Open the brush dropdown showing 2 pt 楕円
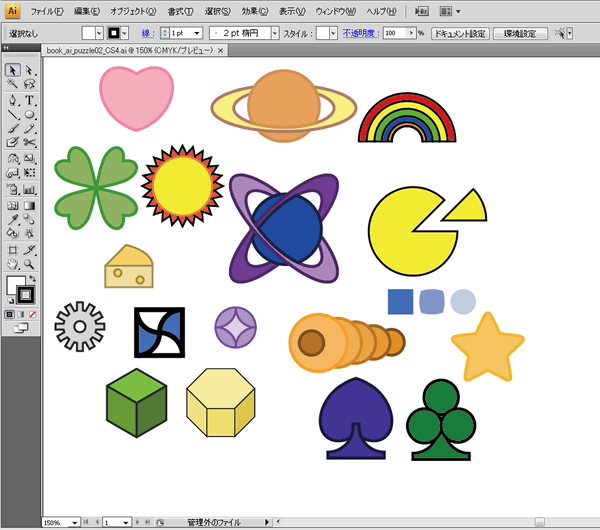The width and height of the screenshot is (600, 530). [x=275, y=33]
